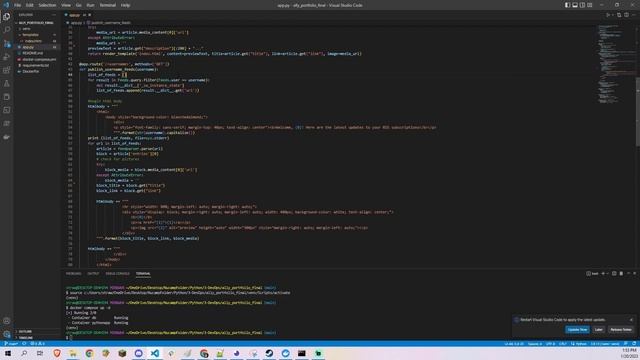
Task: Kill terminal with the trash icon
Action: click(x=621, y=273)
